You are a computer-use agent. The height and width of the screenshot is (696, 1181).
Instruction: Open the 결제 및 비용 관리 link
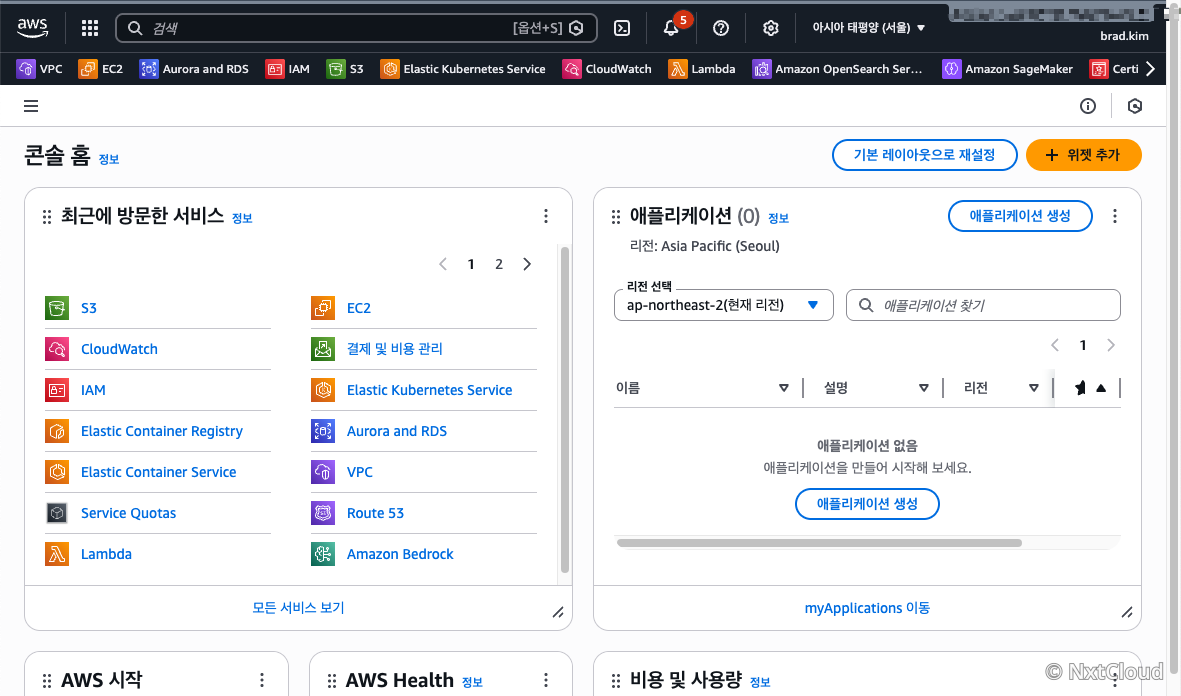395,349
